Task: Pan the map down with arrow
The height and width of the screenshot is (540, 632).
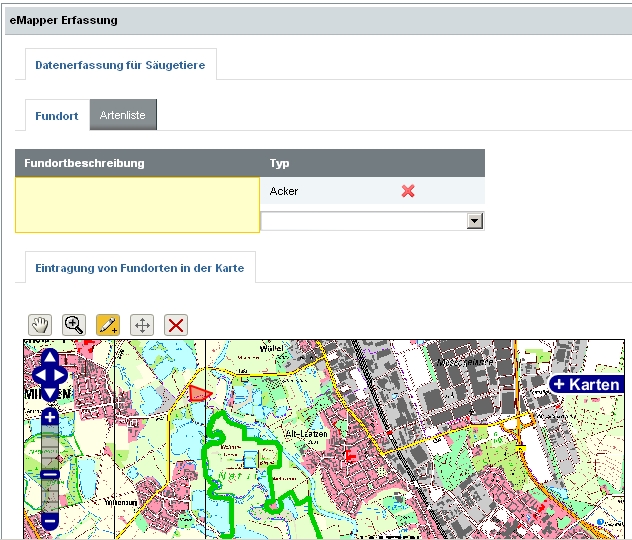Action: coord(50,392)
